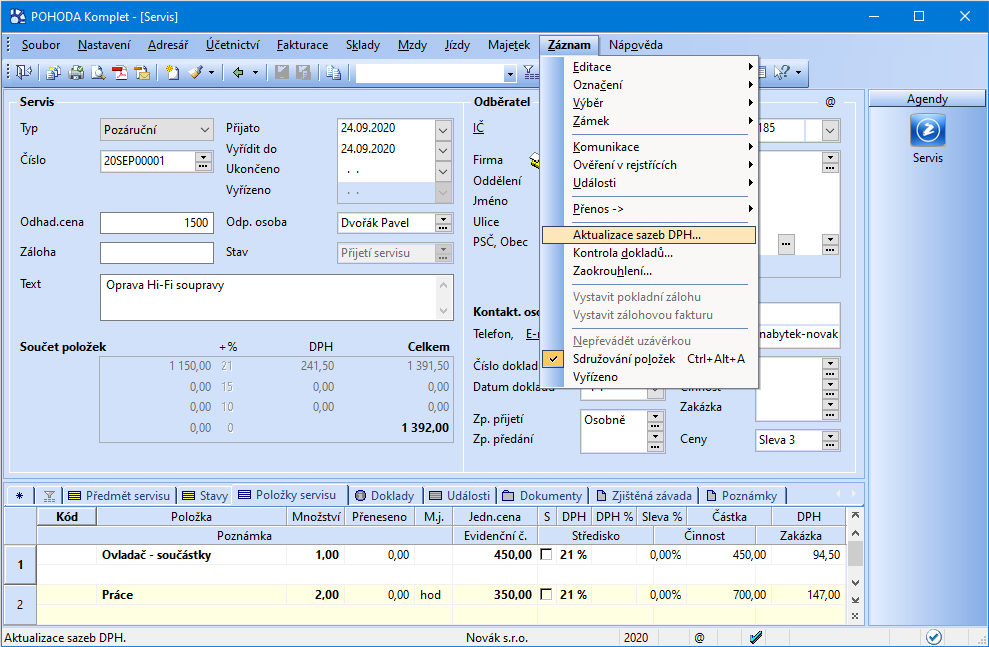Toggle Sdružování položek menu option
This screenshot has width=989, height=647.
point(650,359)
